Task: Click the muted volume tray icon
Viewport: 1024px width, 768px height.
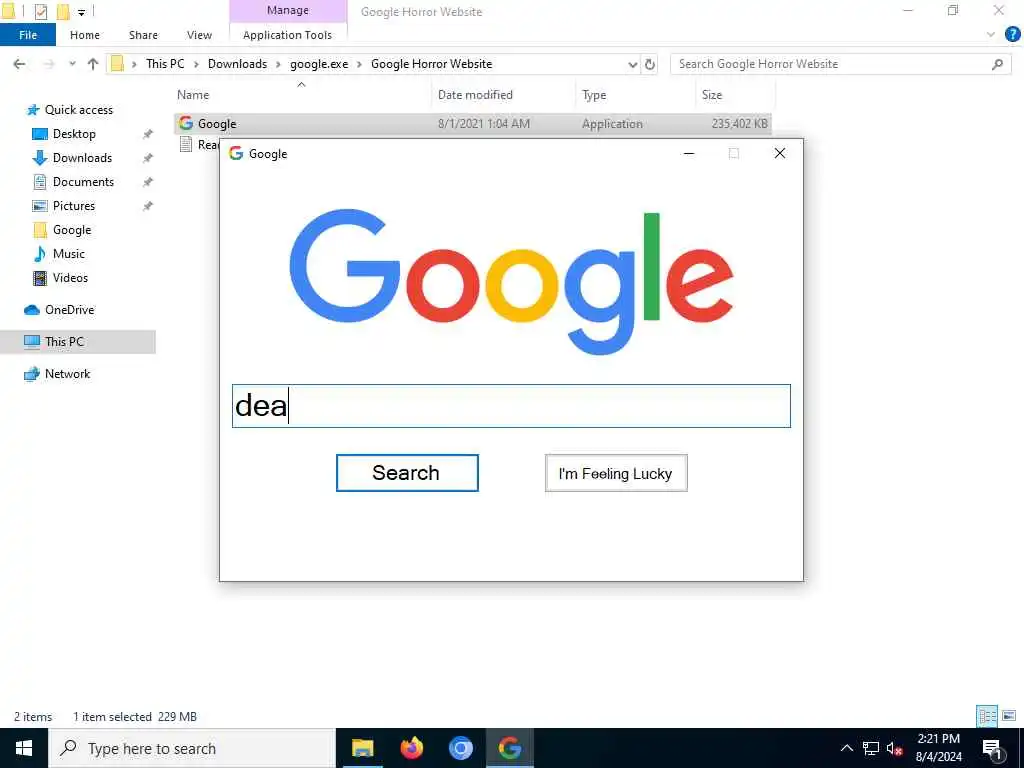Action: click(895, 748)
